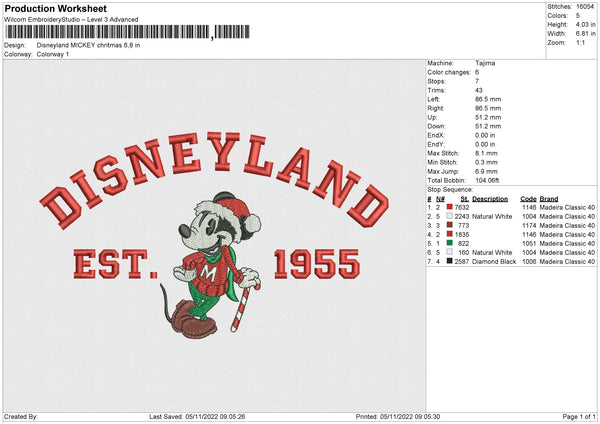The width and height of the screenshot is (600, 424).
Task: Click 'Wilcom EmbroideryStudio – Level 3 Advanced' text
Action: (x=71, y=20)
